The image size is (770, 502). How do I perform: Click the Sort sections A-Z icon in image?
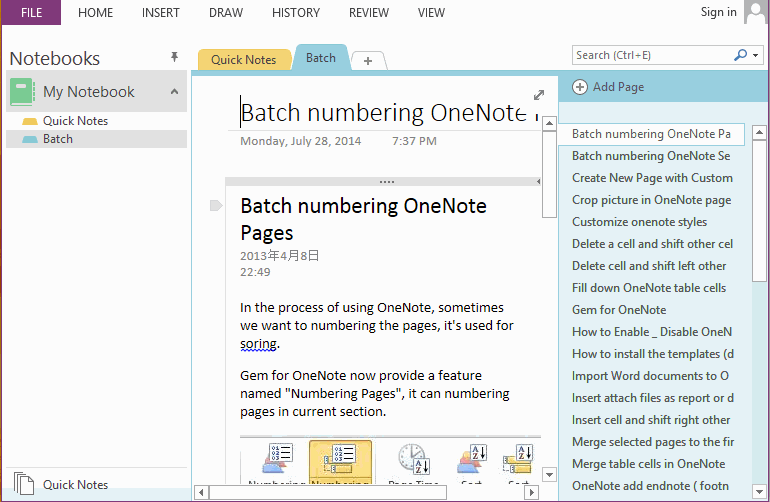(472, 459)
